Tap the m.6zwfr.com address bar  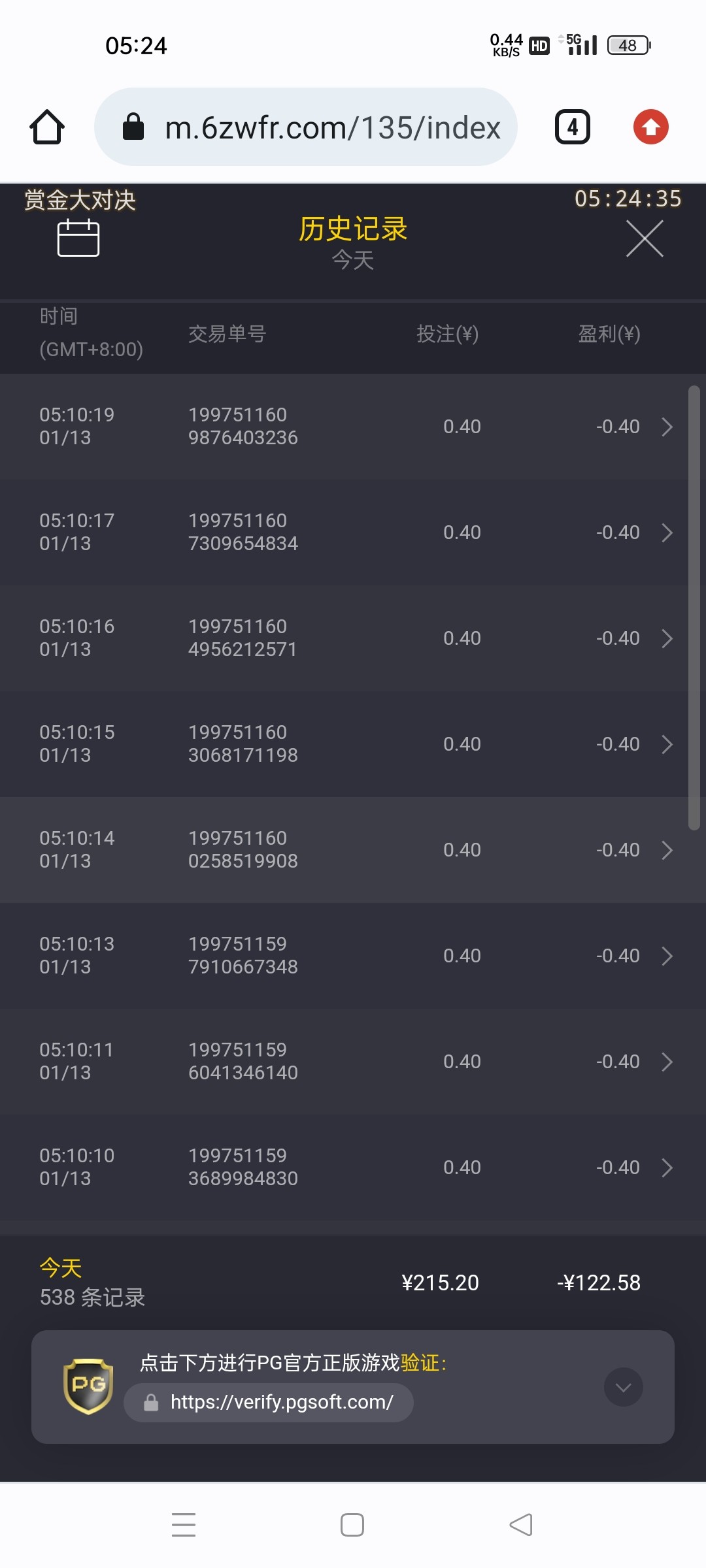[x=332, y=127]
